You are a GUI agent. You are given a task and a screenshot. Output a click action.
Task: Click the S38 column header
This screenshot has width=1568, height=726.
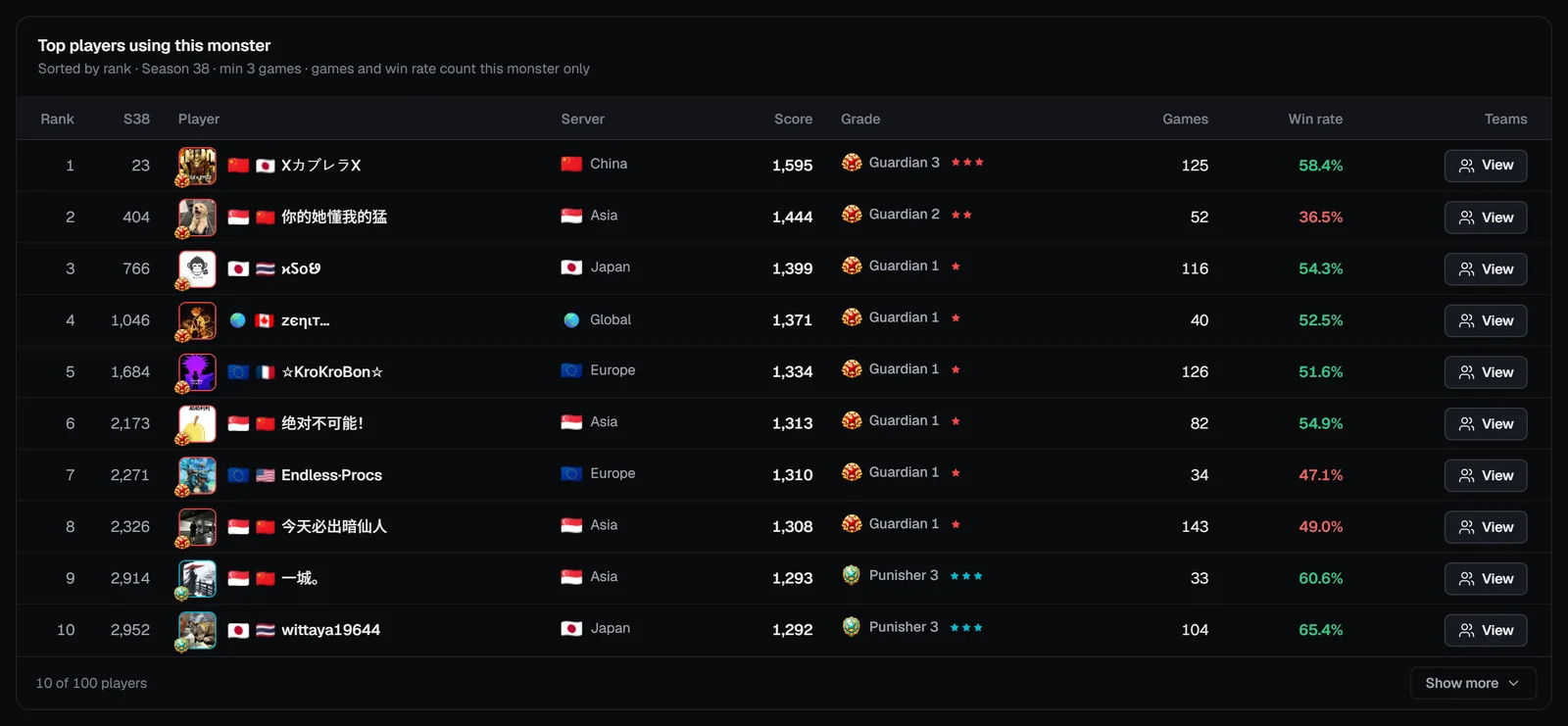(136, 119)
